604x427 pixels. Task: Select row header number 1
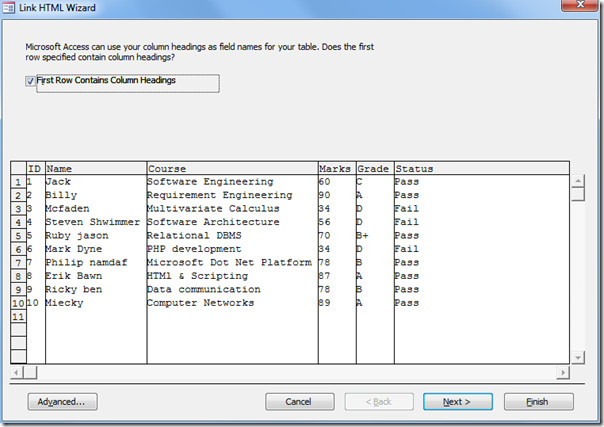click(18, 182)
